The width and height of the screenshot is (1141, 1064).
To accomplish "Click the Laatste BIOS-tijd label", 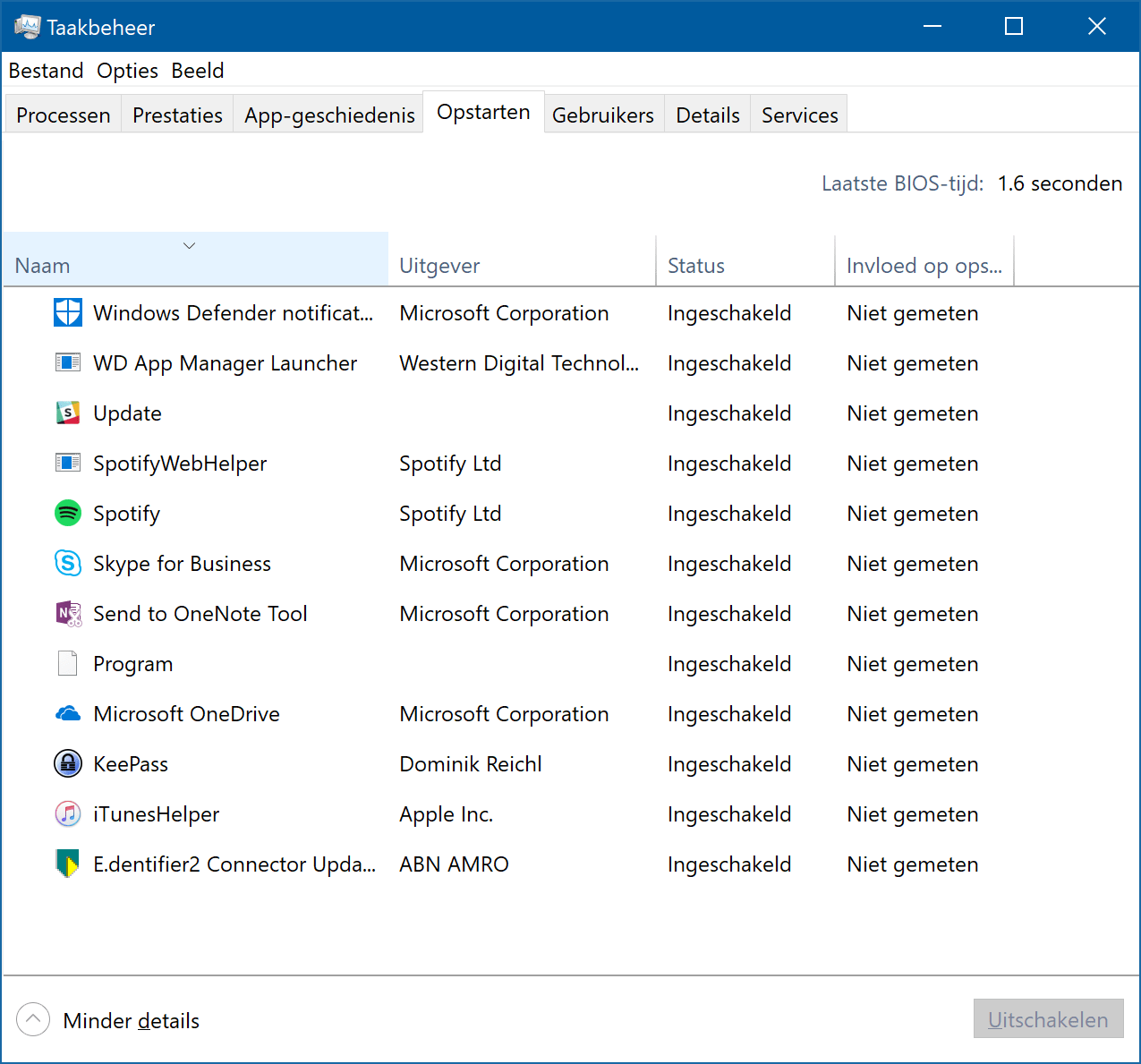I will (902, 183).
